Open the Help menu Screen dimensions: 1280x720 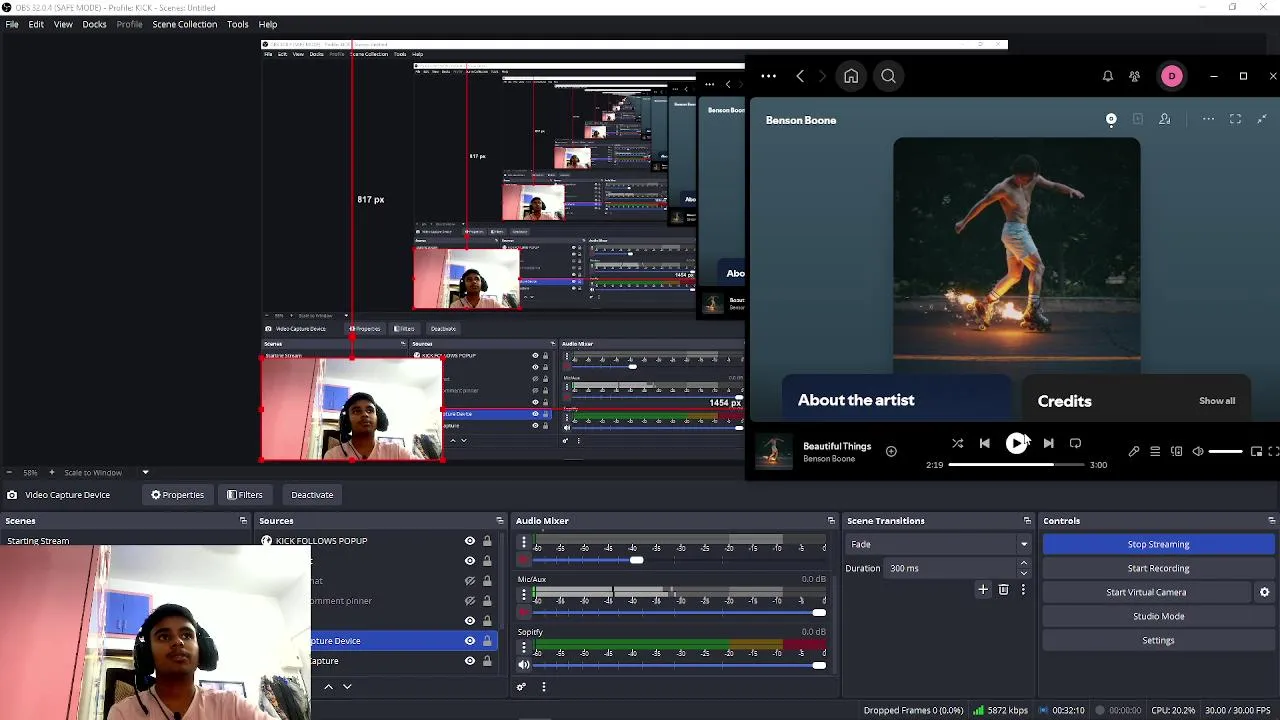[268, 24]
